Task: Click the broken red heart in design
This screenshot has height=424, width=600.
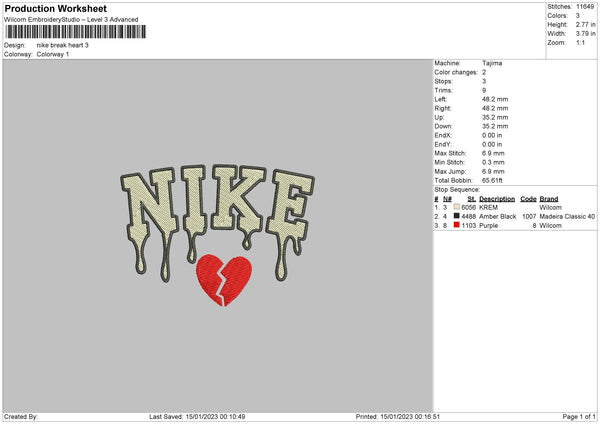Action: pyautogui.click(x=224, y=280)
